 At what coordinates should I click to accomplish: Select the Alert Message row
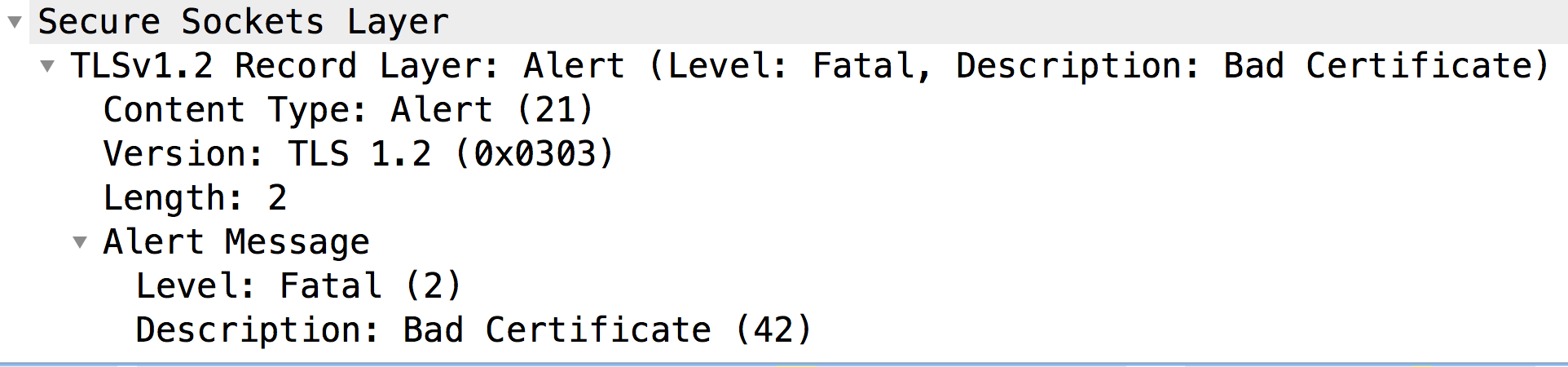[236, 242]
